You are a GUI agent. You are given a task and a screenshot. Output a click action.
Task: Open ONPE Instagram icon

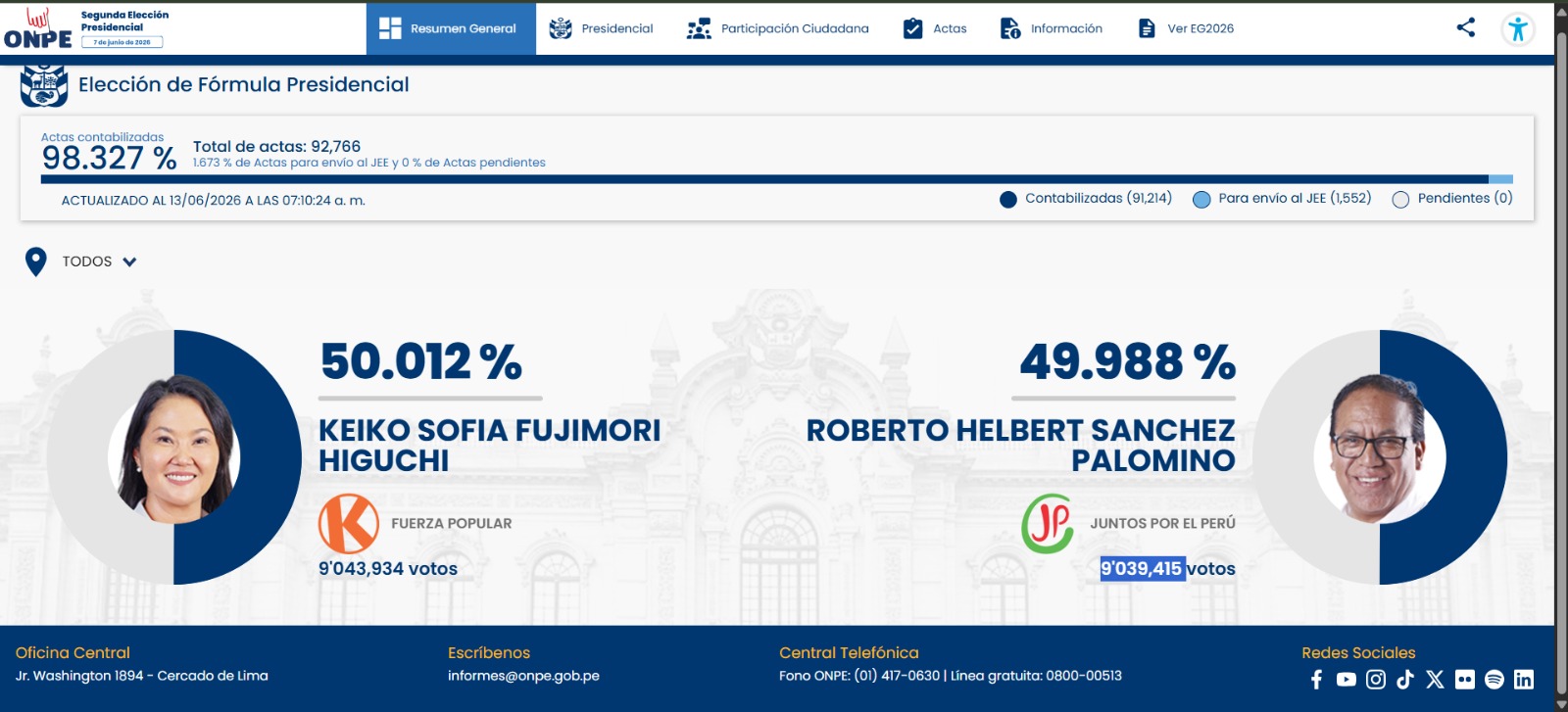point(1376,680)
